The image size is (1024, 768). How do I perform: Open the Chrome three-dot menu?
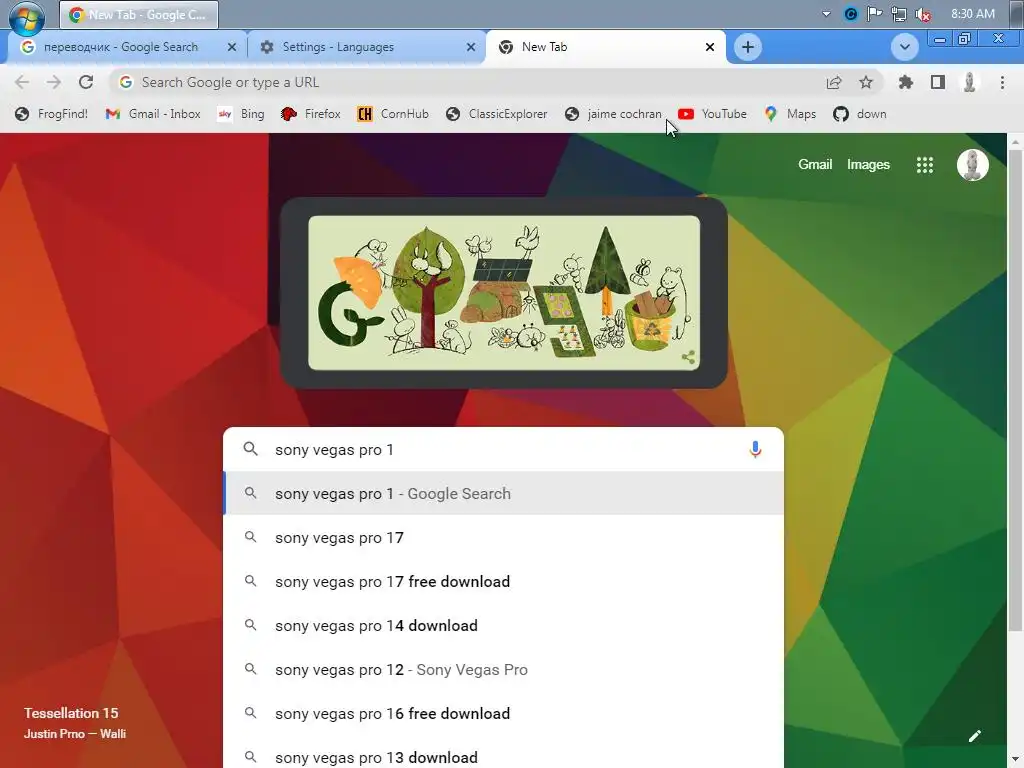point(1002,82)
